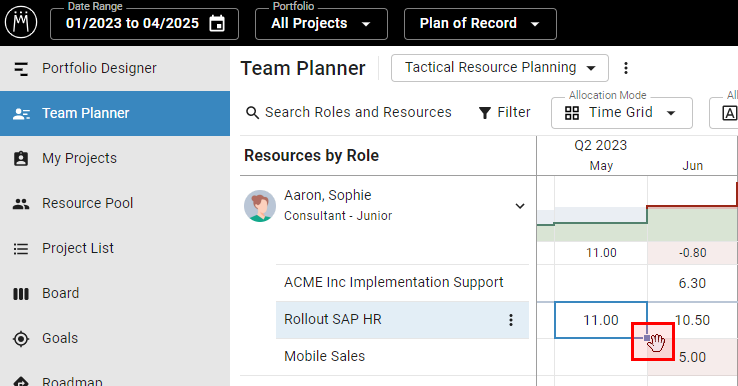
Task: Open the Rollout SAP HR row options menu
Action: click(511, 320)
